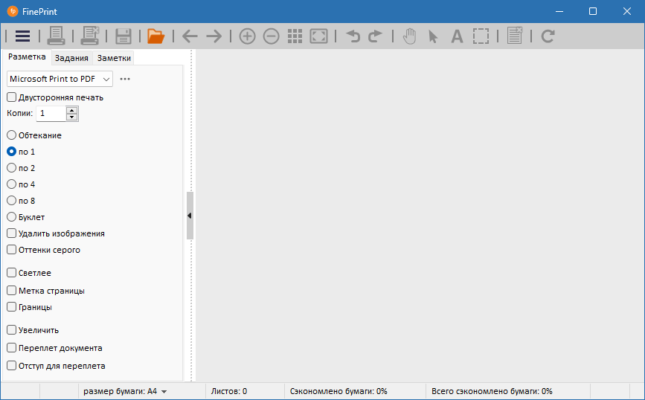Click the Копии number field

point(51,113)
